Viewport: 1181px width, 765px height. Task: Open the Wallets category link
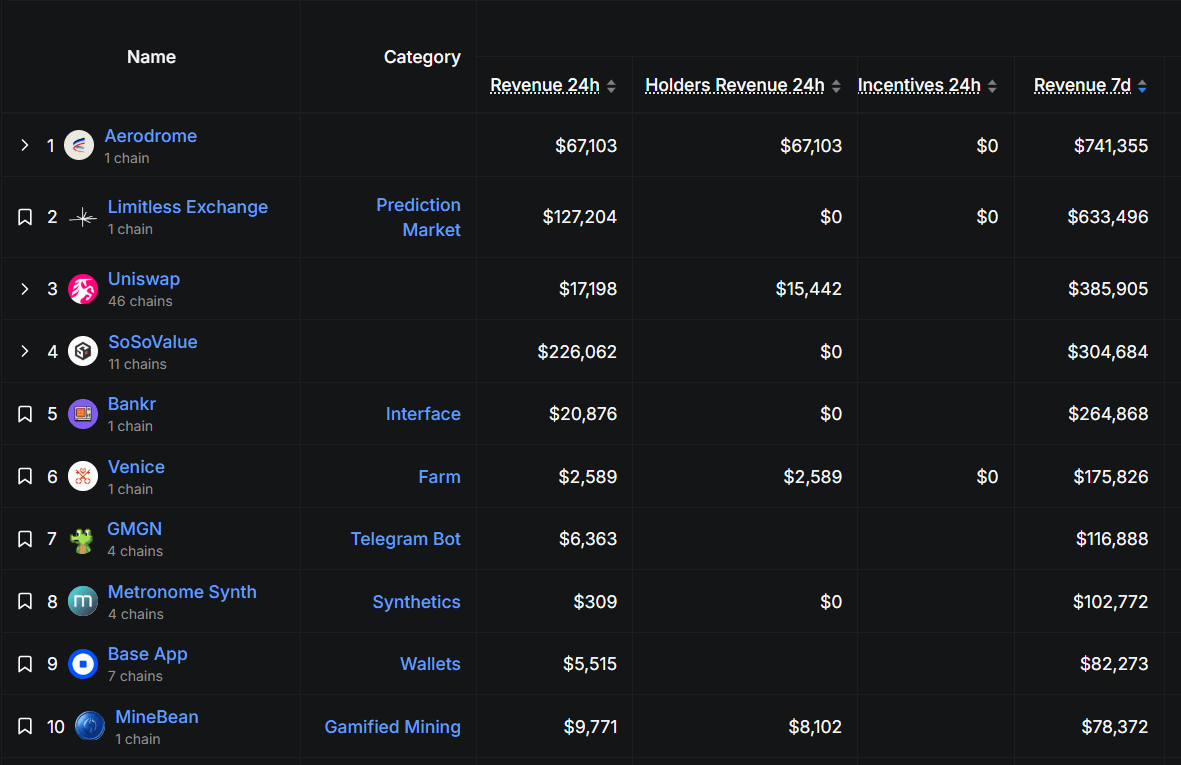tap(430, 664)
